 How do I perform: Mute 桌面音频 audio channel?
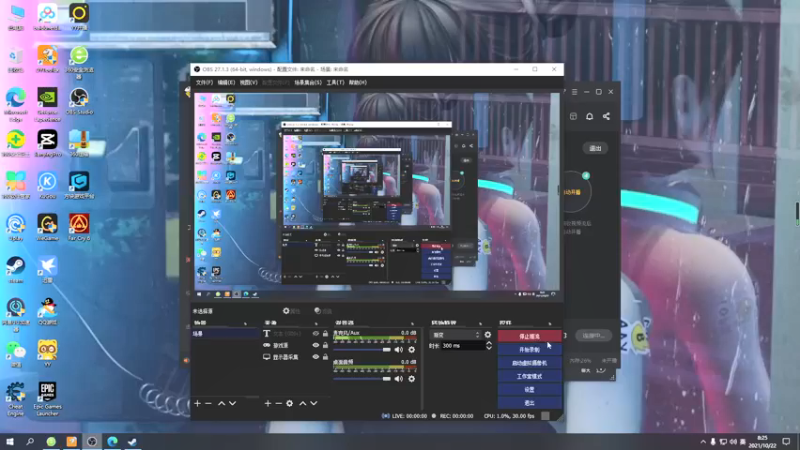[x=398, y=379]
